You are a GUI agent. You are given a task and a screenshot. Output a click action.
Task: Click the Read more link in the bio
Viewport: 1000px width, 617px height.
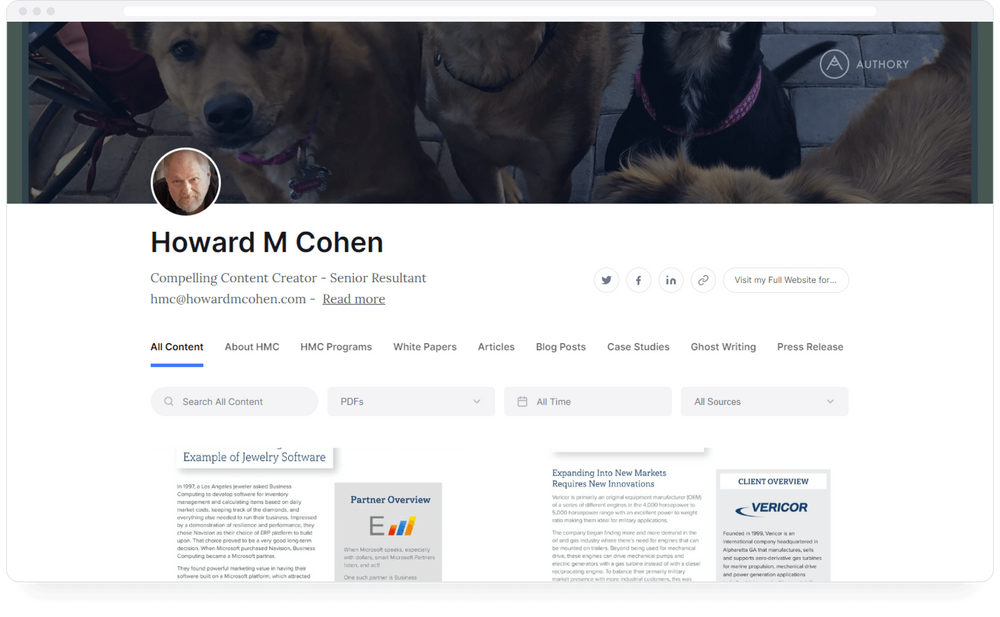pyautogui.click(x=353, y=298)
